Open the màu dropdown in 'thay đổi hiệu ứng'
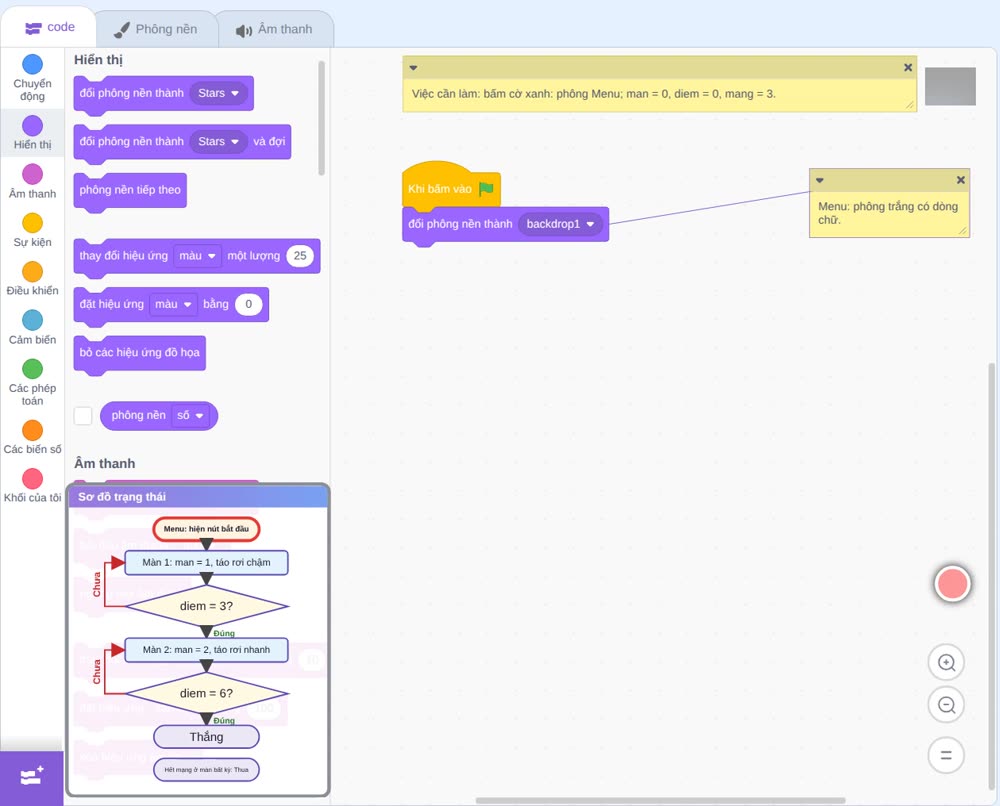 click(198, 256)
